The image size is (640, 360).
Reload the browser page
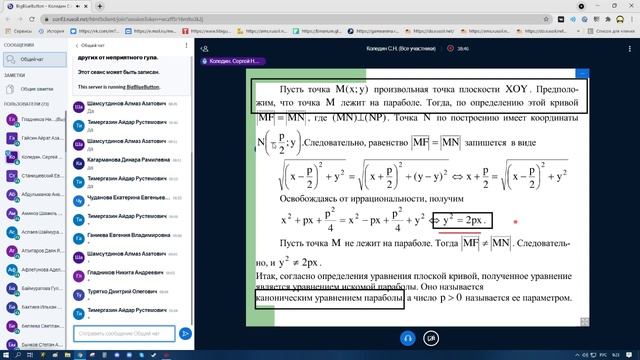pyautogui.click(x=32, y=19)
